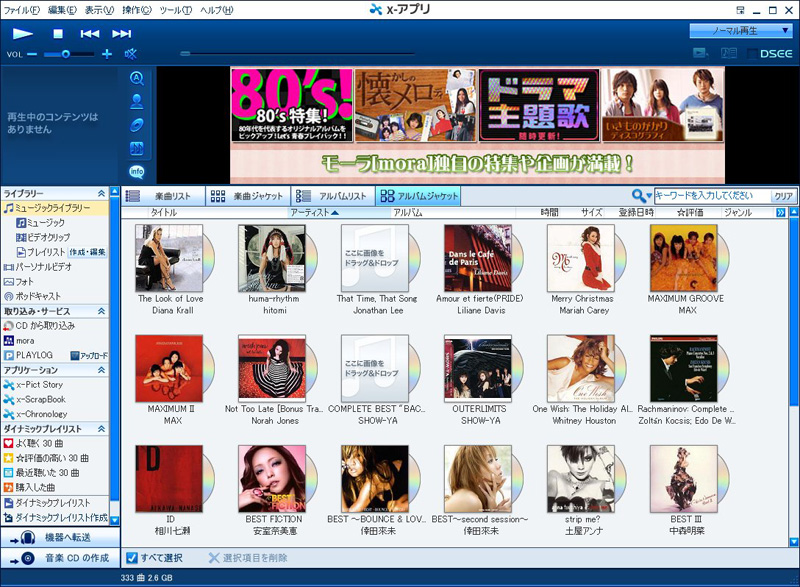Screen dimensions: 800x587
Task: Adjust the volume slider knob
Action: [x=65, y=54]
